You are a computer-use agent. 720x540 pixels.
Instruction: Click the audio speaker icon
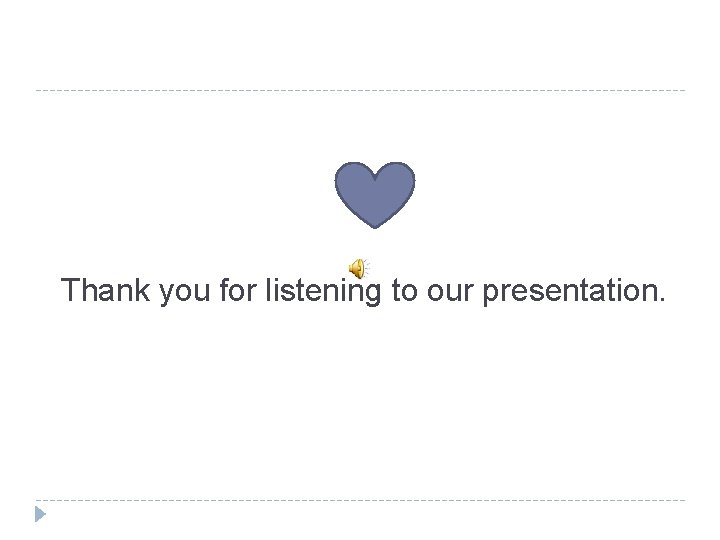357,268
